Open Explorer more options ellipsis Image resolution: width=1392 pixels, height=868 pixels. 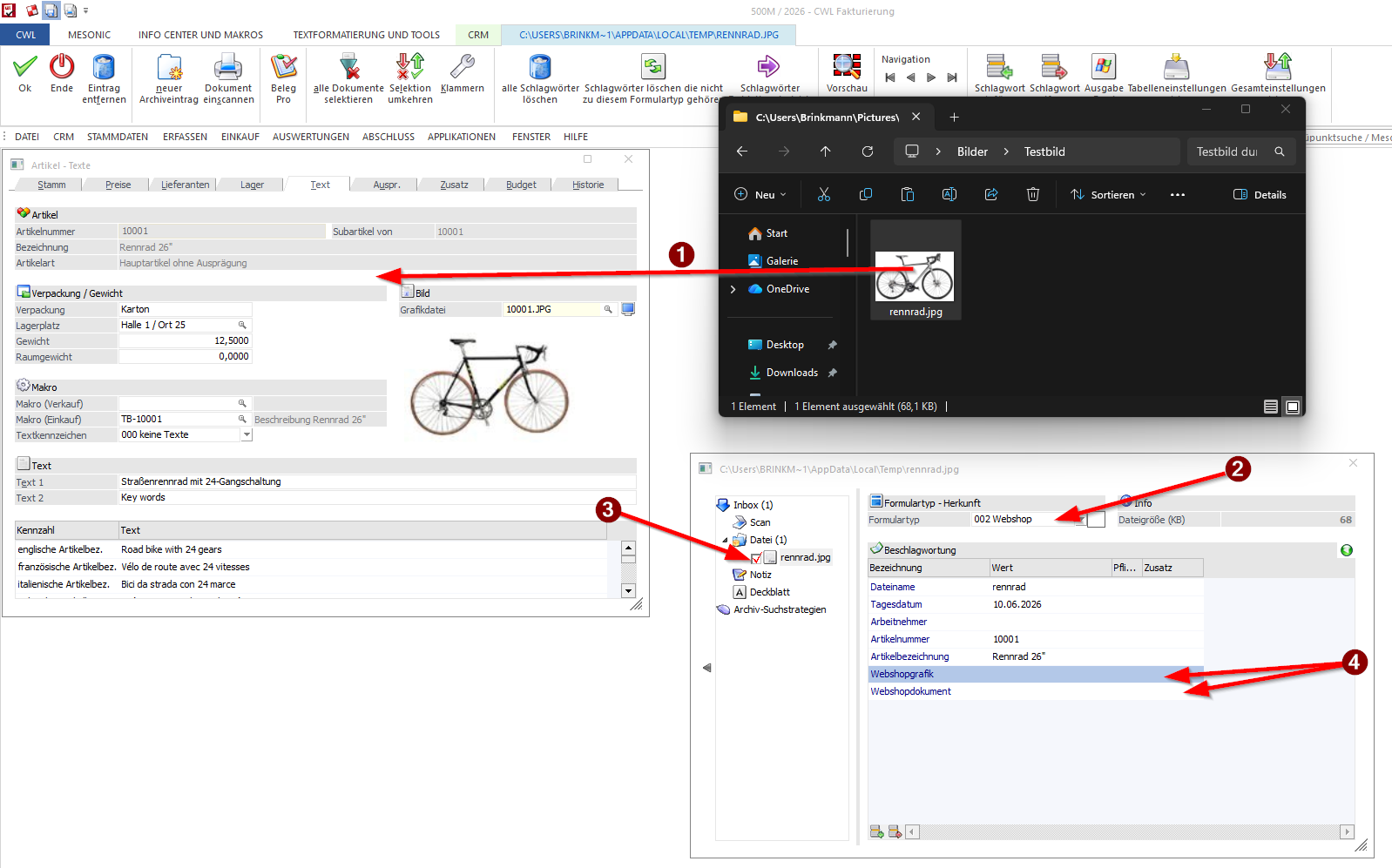coord(1178,195)
